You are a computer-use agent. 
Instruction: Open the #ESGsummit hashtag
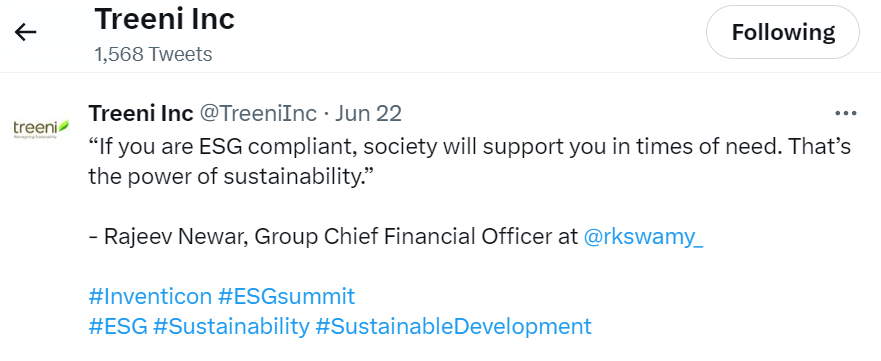coord(287,296)
